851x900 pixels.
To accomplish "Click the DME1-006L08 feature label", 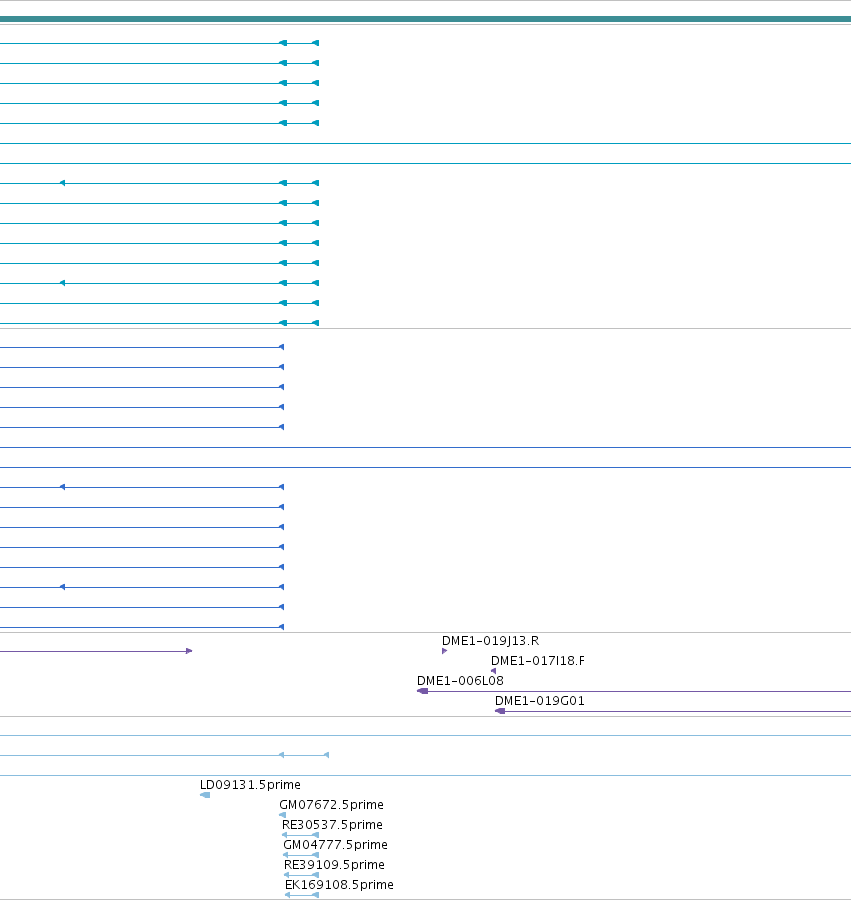I will click(460, 681).
